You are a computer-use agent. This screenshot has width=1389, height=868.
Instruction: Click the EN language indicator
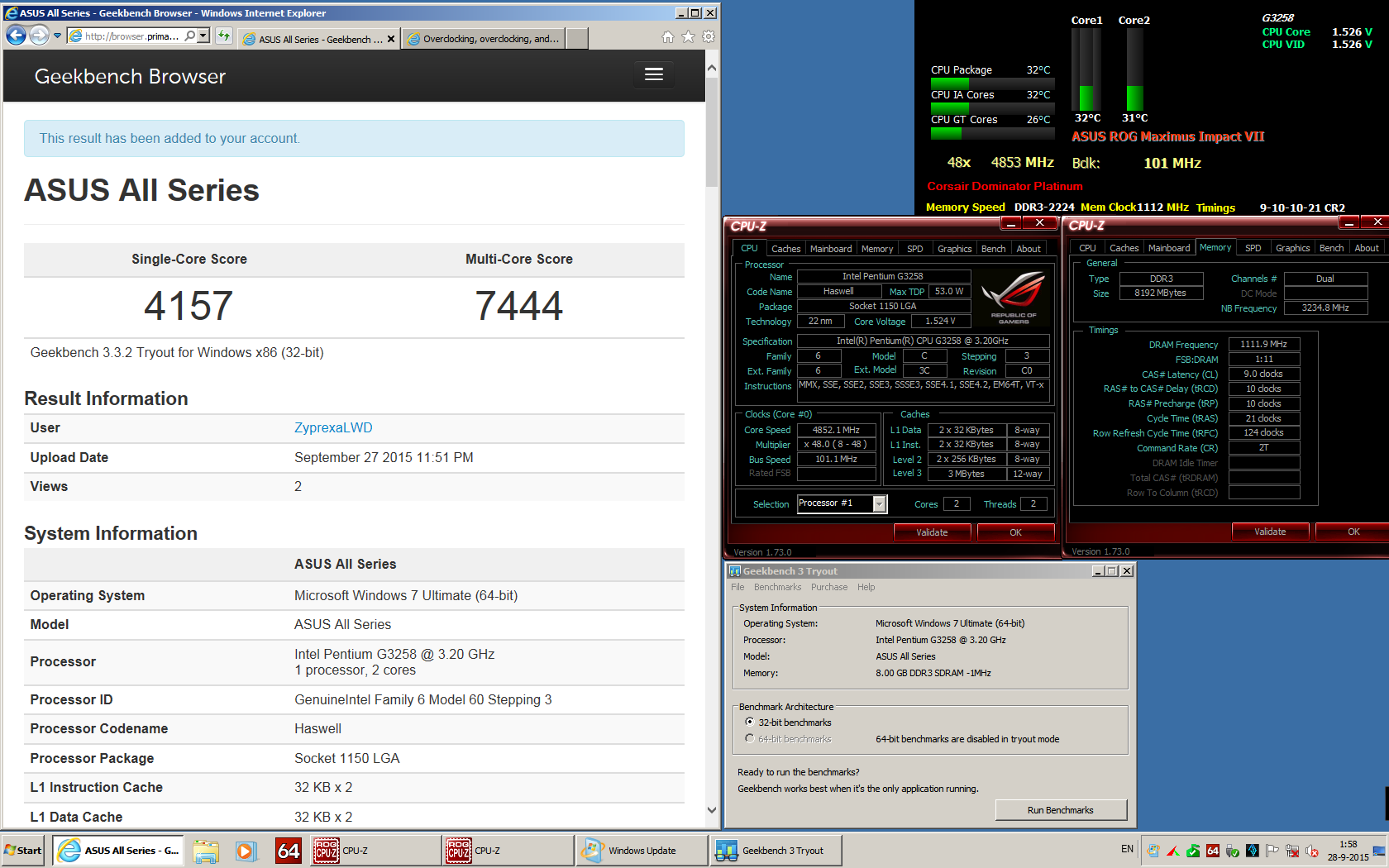(1127, 849)
